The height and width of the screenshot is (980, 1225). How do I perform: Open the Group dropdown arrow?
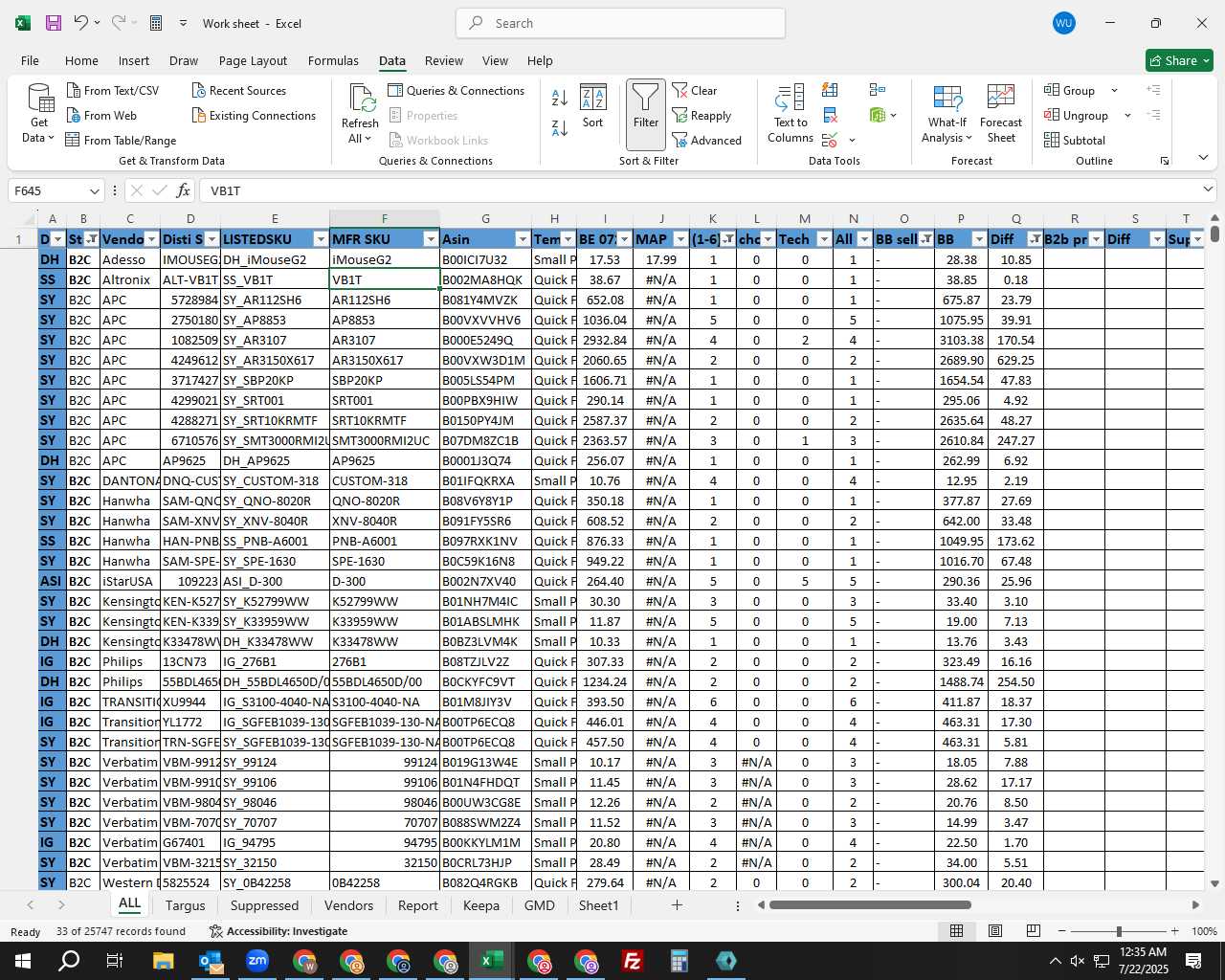[x=1114, y=90]
